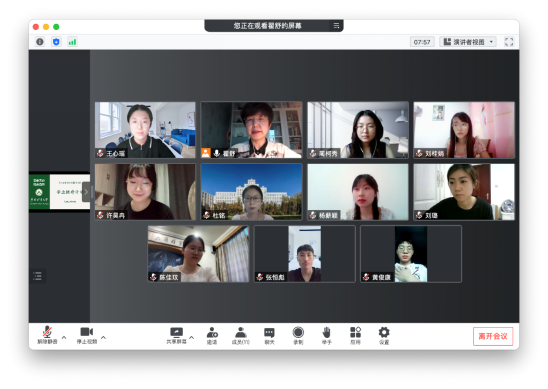Screen dimensions: 548x389
Task: Show meeting info icon in top bar
Action: click(40, 42)
